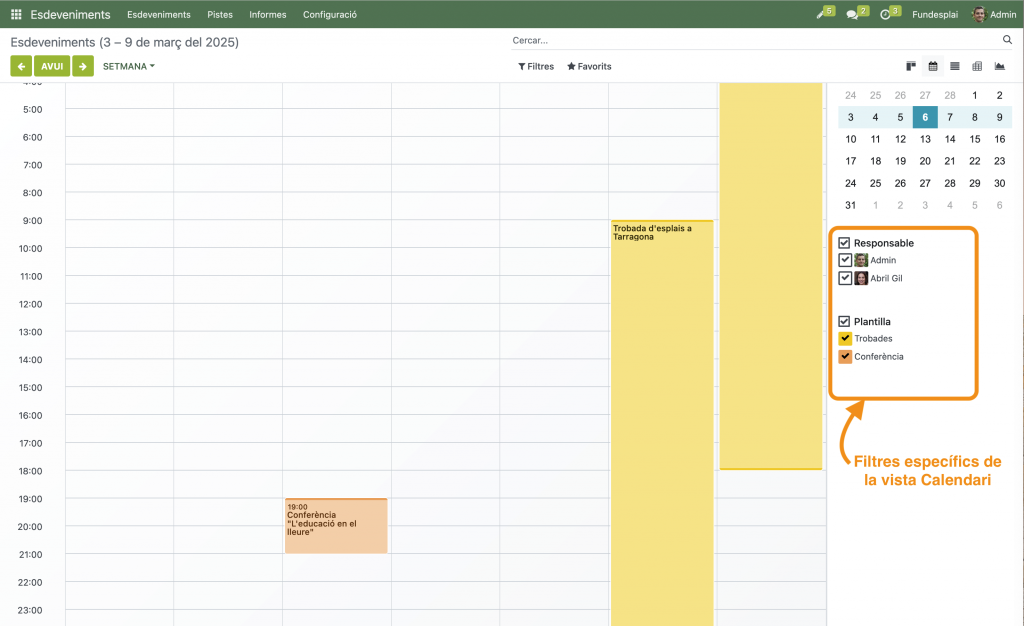Open the Filtres dropdown
1024x626 pixels.
(x=536, y=67)
